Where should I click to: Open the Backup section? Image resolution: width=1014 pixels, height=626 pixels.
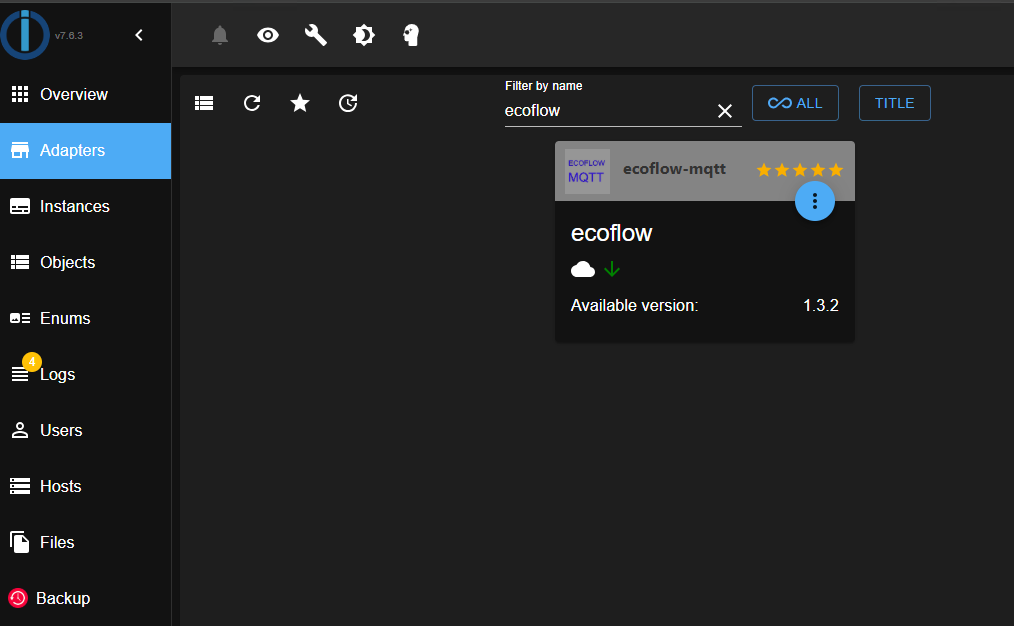tap(85, 598)
